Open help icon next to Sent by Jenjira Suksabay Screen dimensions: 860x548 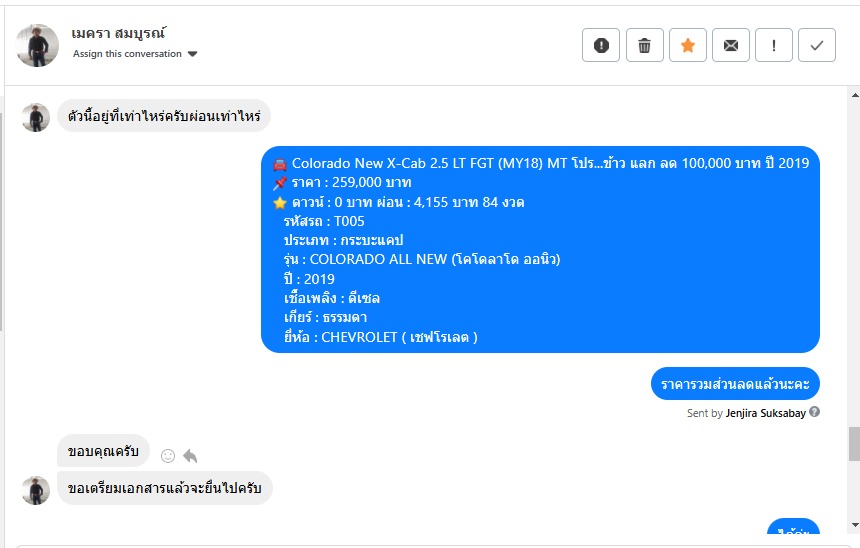[814, 412]
